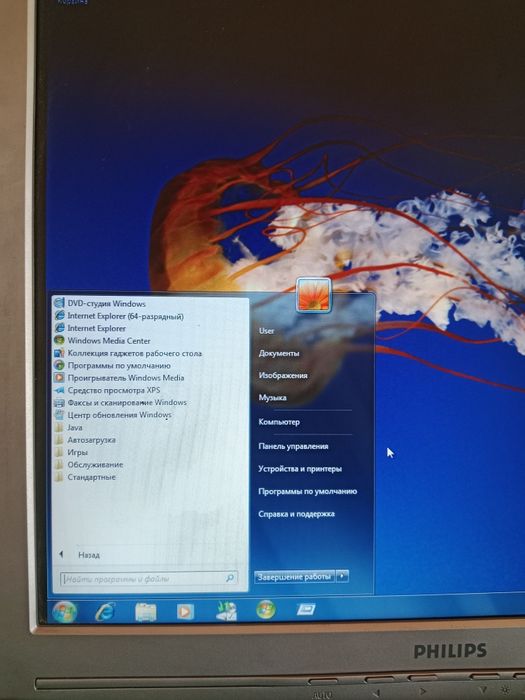Click the Завершение работы button
This screenshot has width=525, height=700.
click(x=295, y=576)
